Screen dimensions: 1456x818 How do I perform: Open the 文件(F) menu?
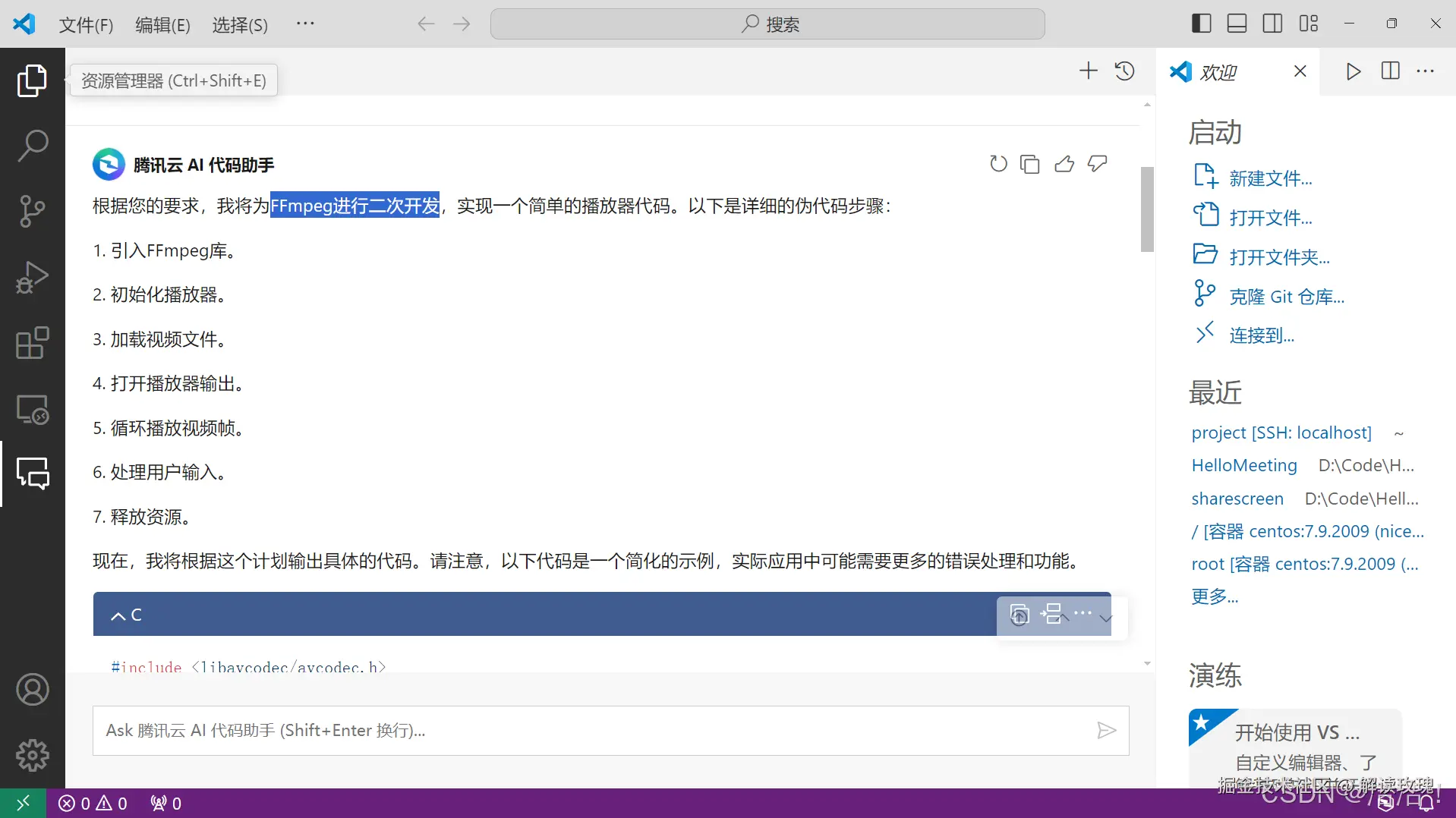pos(86,25)
